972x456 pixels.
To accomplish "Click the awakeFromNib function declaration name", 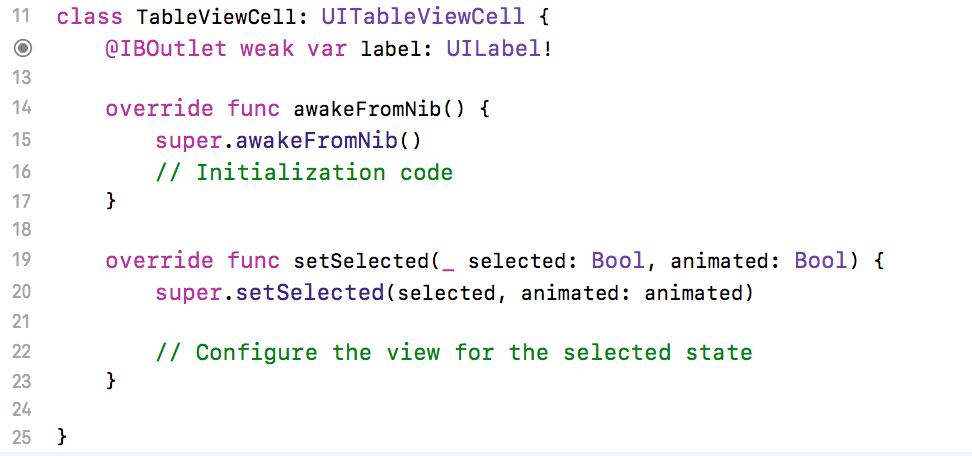I will click(x=367, y=109).
